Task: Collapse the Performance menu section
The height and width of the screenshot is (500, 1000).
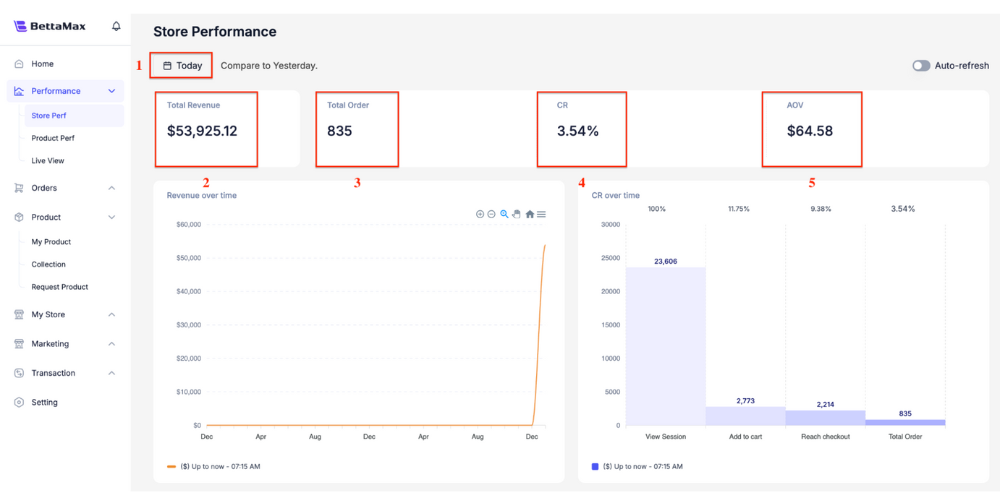Action: [x=112, y=91]
